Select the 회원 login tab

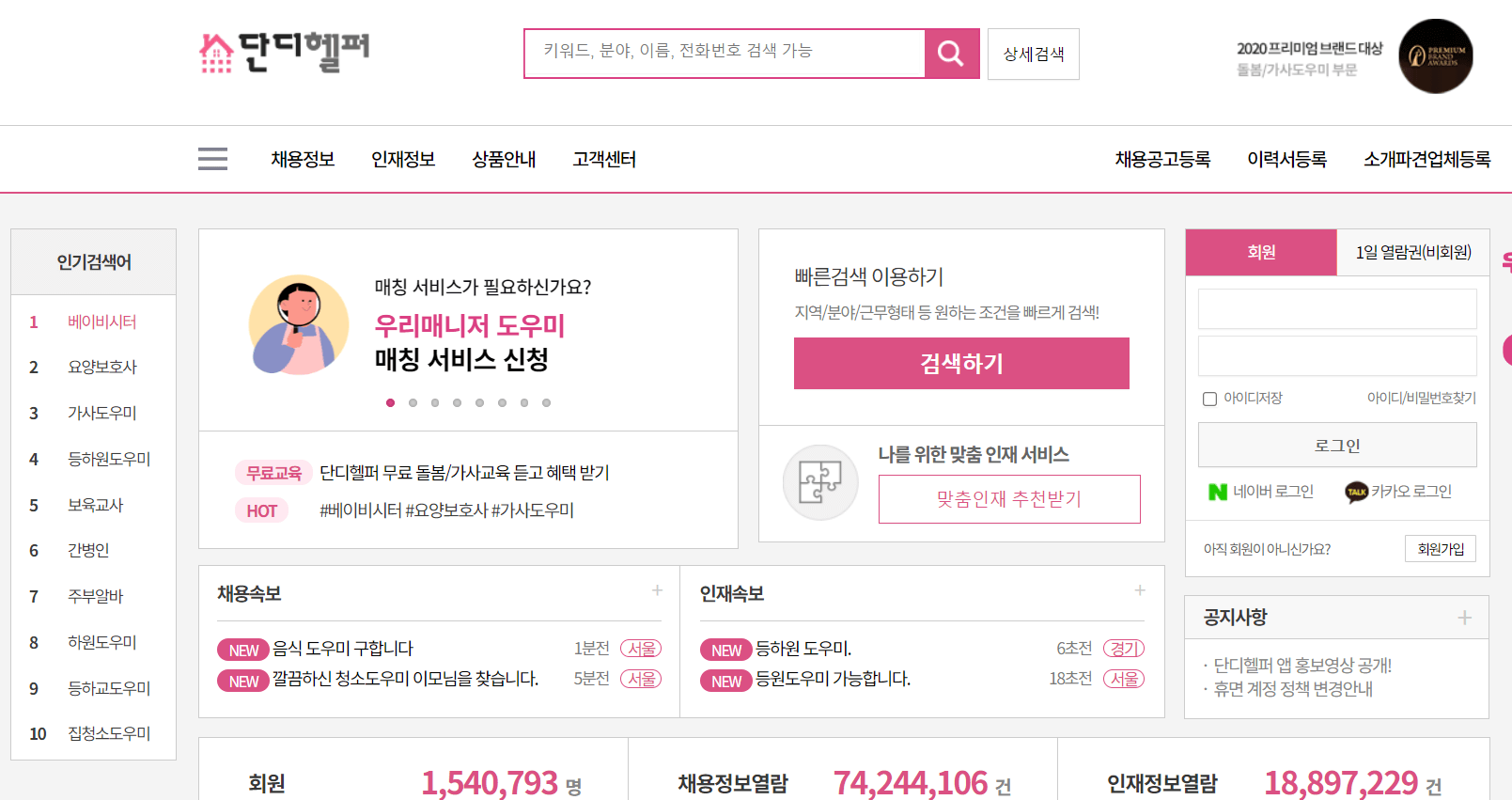[1260, 253]
